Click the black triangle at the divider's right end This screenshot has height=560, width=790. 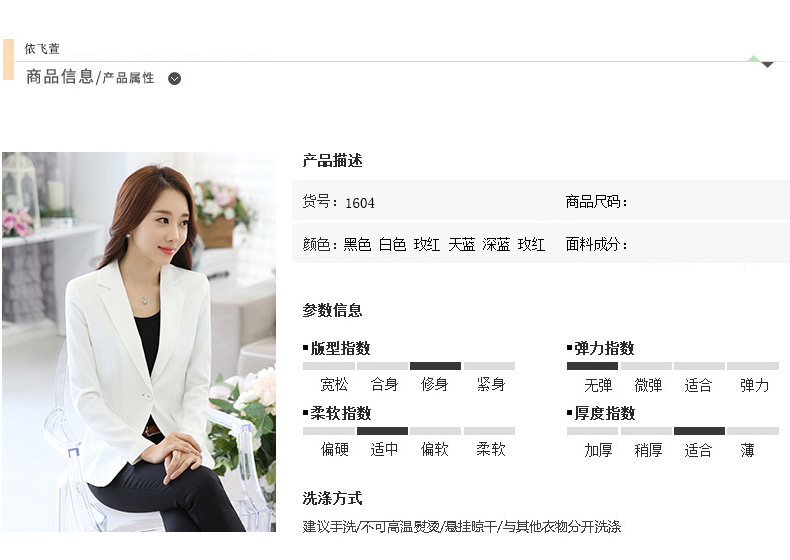(767, 65)
